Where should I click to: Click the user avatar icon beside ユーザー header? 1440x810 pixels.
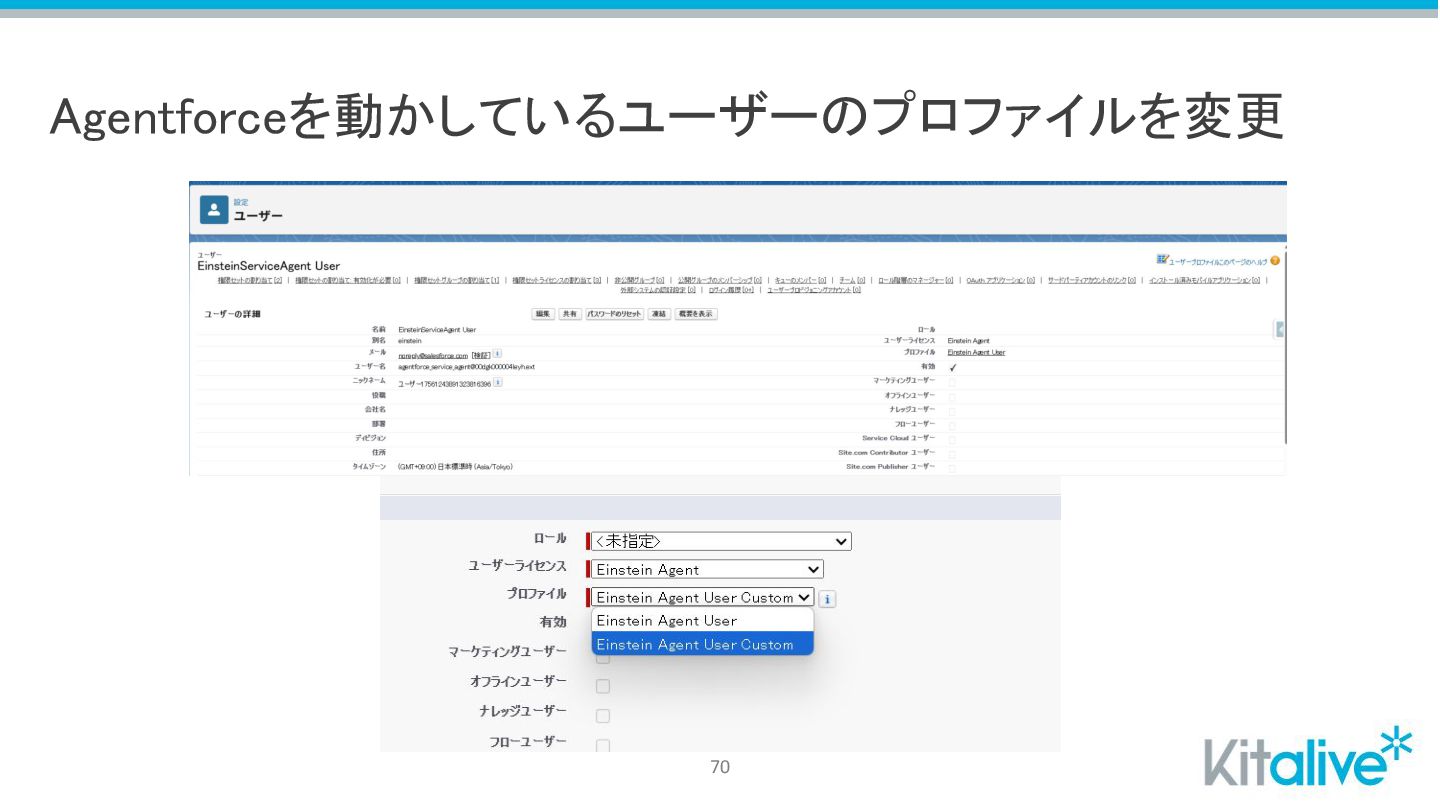tap(214, 210)
